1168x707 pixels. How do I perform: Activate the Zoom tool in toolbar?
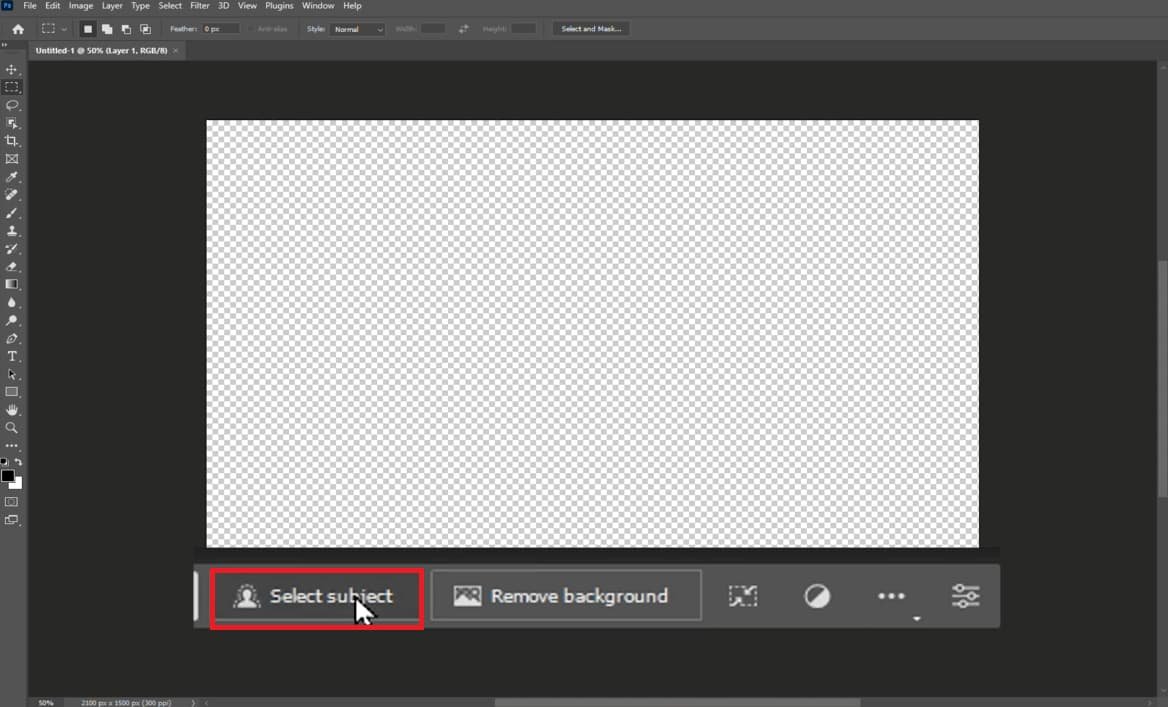12,428
